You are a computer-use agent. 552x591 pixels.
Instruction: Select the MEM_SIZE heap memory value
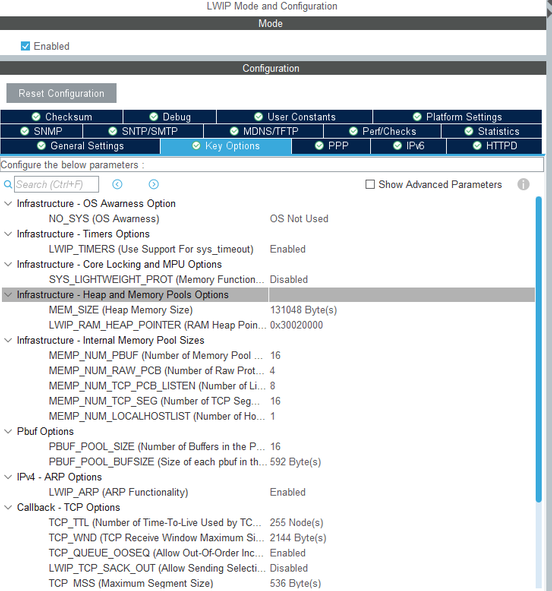tap(303, 310)
